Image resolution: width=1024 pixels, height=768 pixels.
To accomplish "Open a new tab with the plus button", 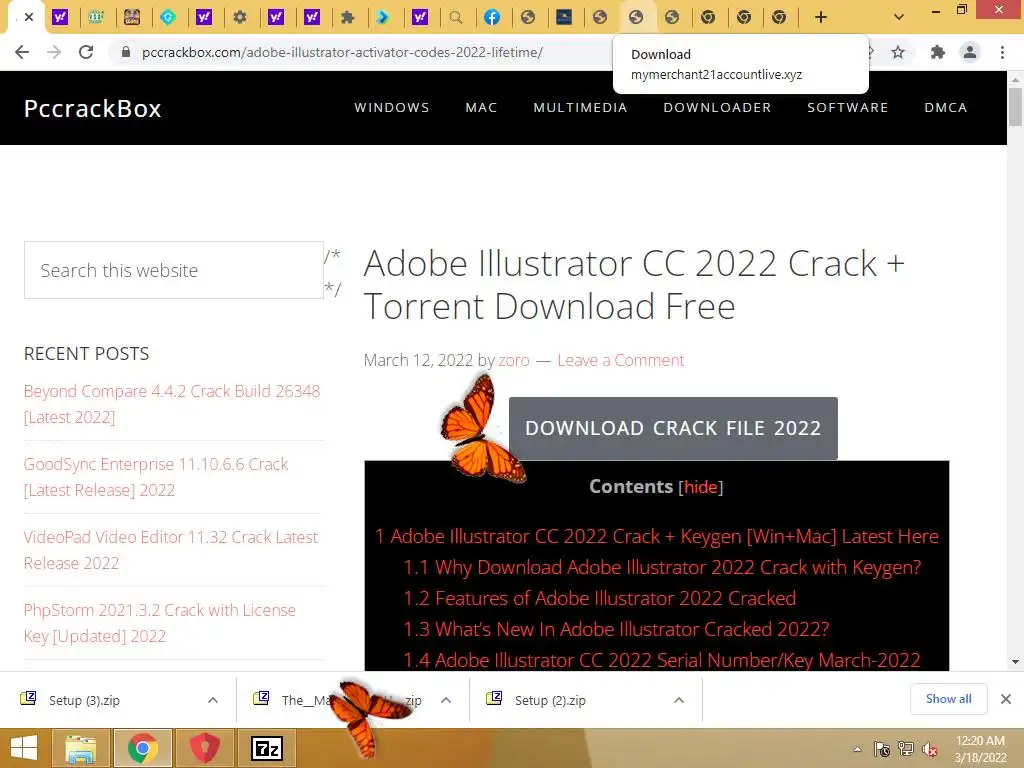I will (821, 17).
